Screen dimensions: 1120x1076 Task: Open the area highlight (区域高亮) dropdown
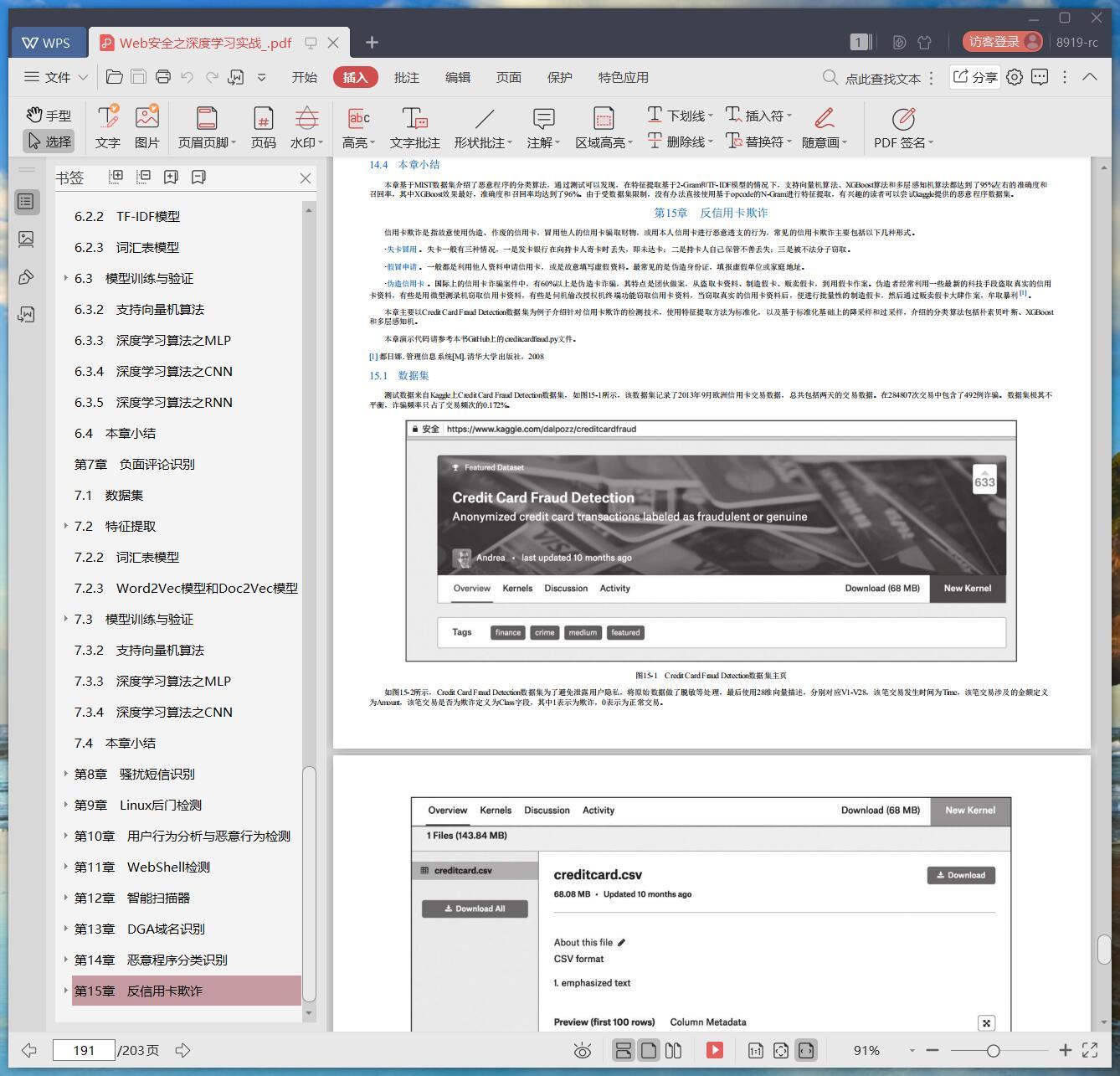(604, 127)
